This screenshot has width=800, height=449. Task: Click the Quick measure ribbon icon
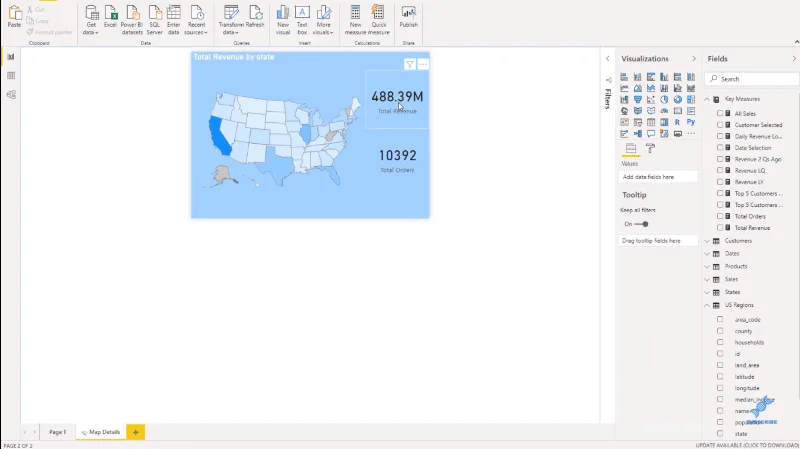[x=379, y=20]
